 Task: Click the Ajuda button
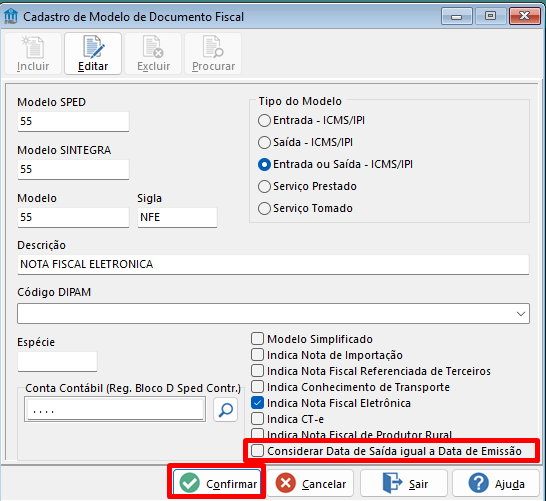(496, 483)
